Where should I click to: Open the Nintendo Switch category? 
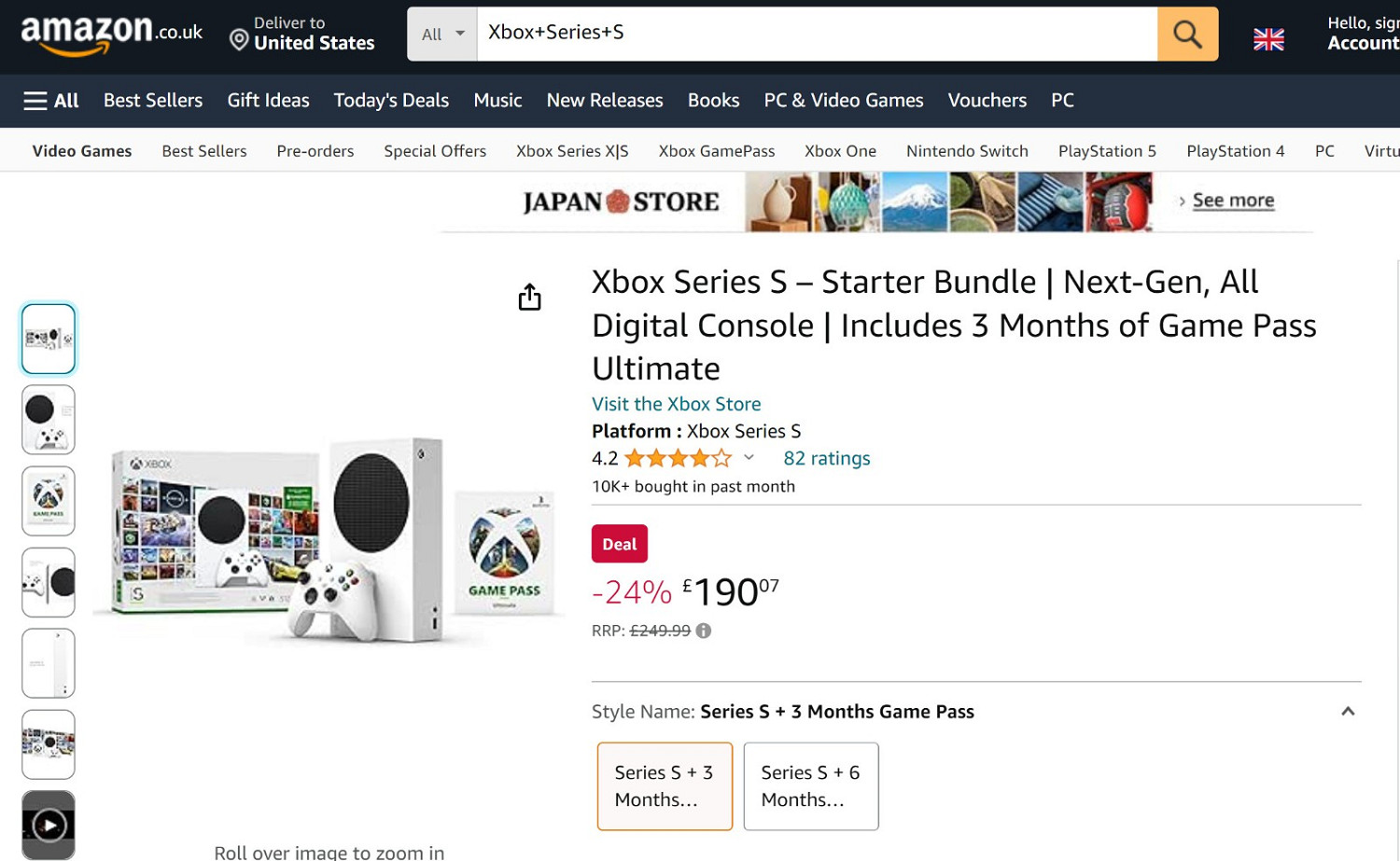coord(967,150)
